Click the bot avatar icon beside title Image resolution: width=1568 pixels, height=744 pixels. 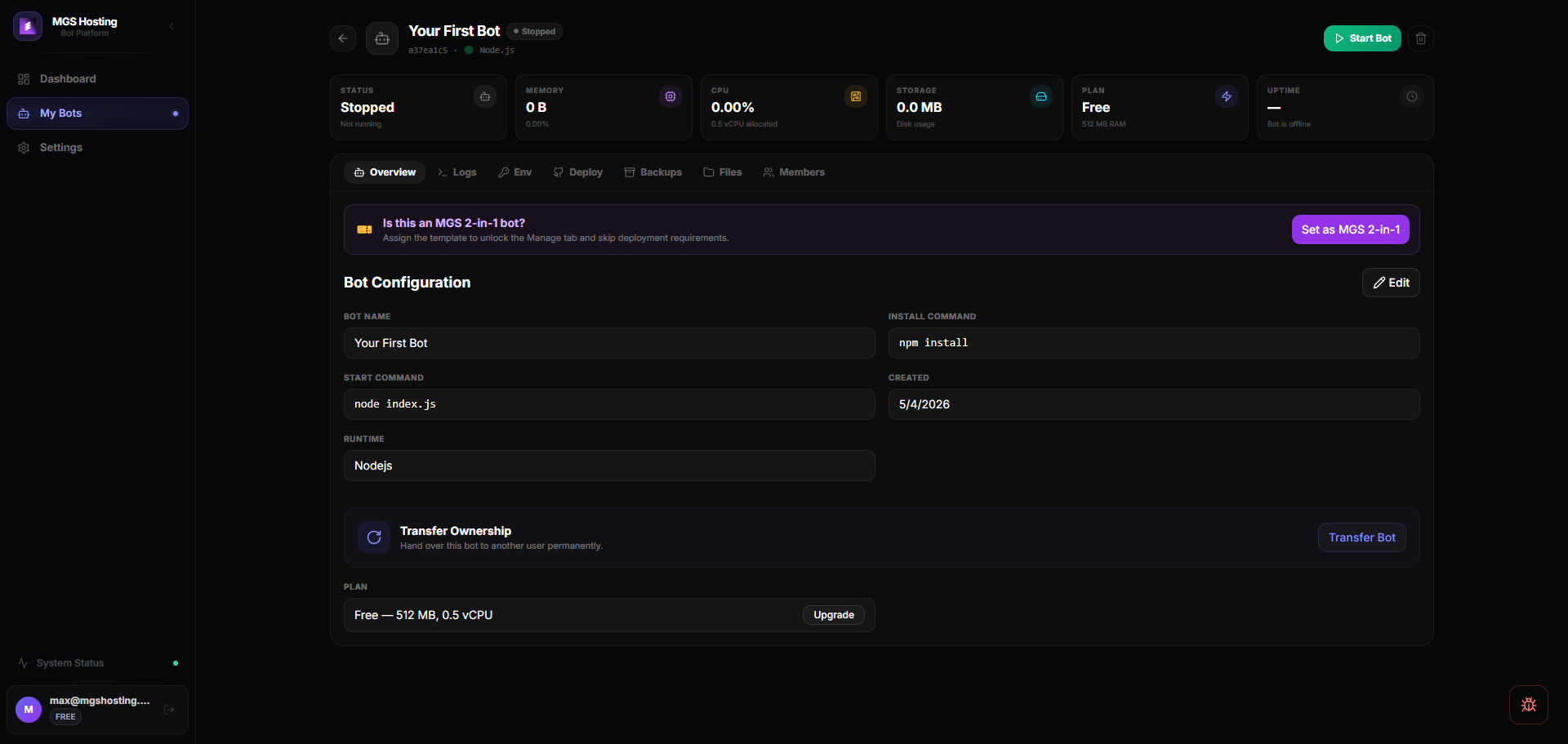(x=382, y=38)
